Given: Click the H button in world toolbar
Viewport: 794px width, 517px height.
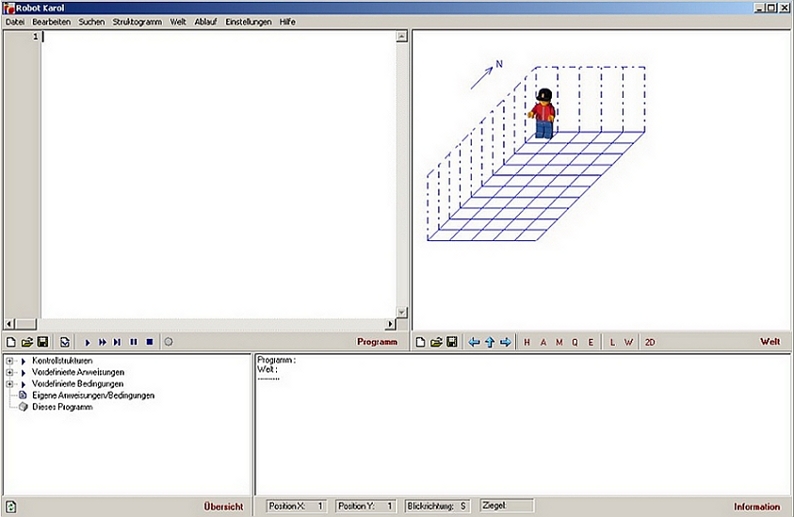Looking at the screenshot, I should tap(527, 342).
